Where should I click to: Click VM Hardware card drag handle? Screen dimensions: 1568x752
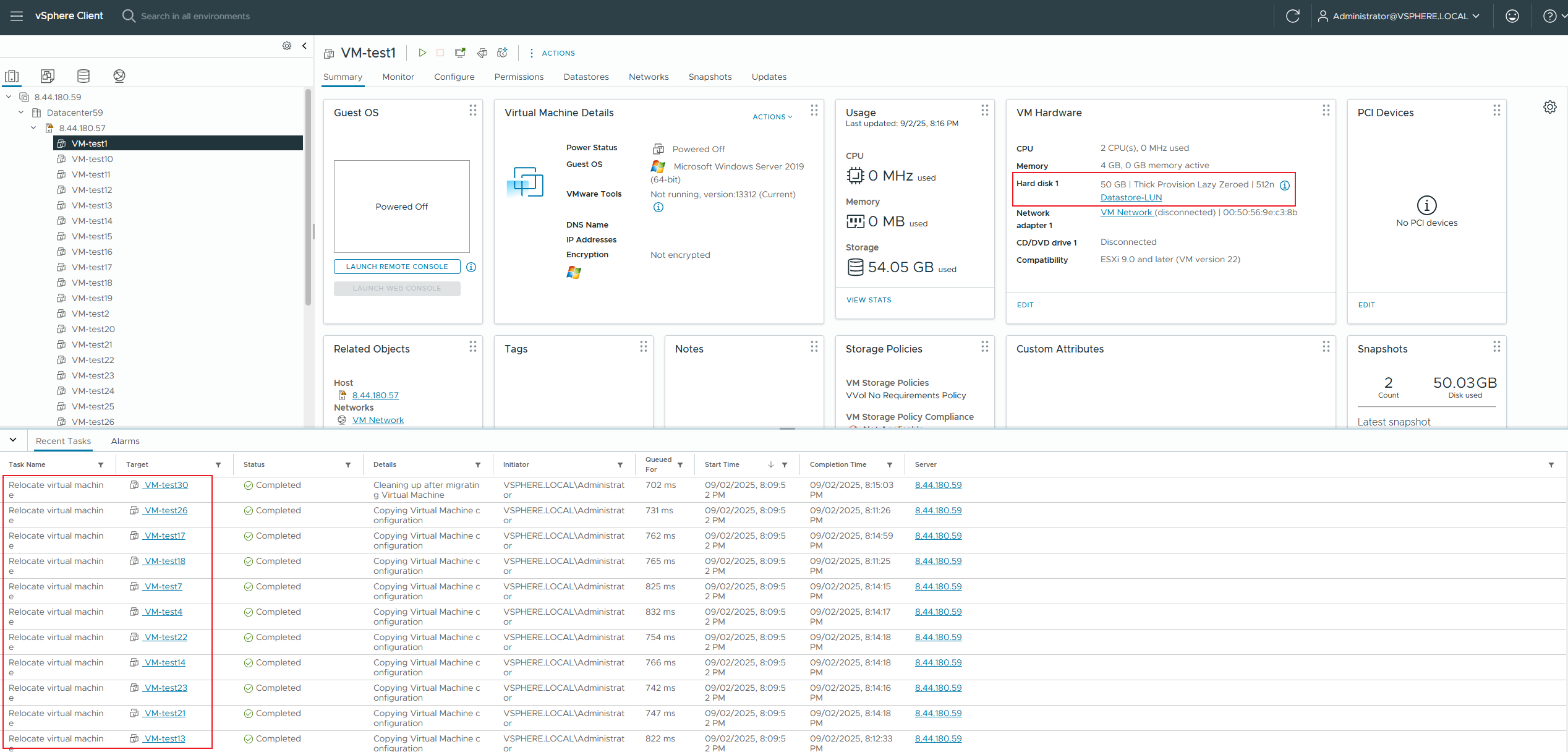point(1326,110)
